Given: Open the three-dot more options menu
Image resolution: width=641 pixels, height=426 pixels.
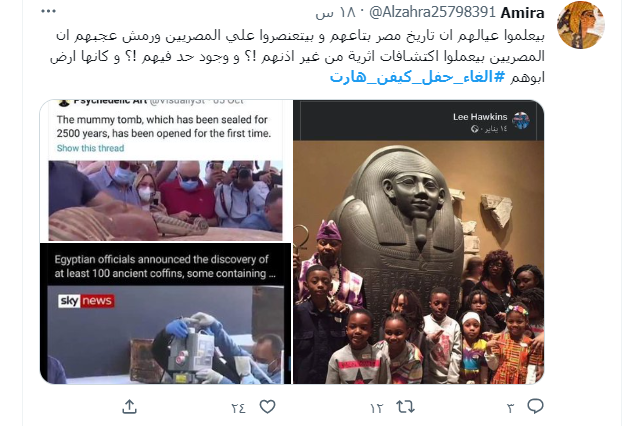Looking at the screenshot, I should [48, 11].
